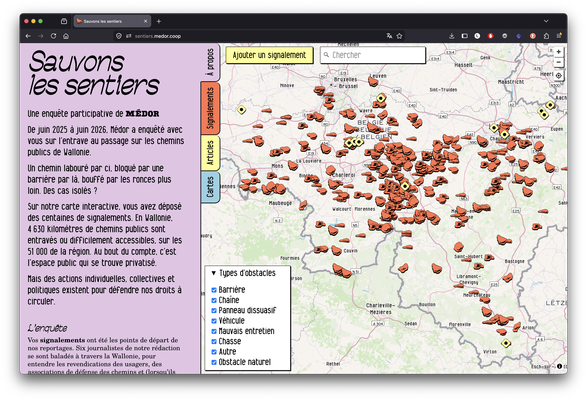Open the browser downloads panel
The height and width of the screenshot is (400, 587).
(x=452, y=36)
